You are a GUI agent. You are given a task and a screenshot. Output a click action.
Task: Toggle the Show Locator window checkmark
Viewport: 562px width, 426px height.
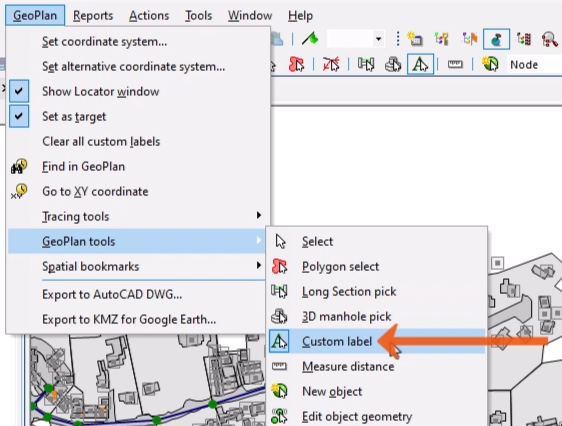(x=19, y=91)
